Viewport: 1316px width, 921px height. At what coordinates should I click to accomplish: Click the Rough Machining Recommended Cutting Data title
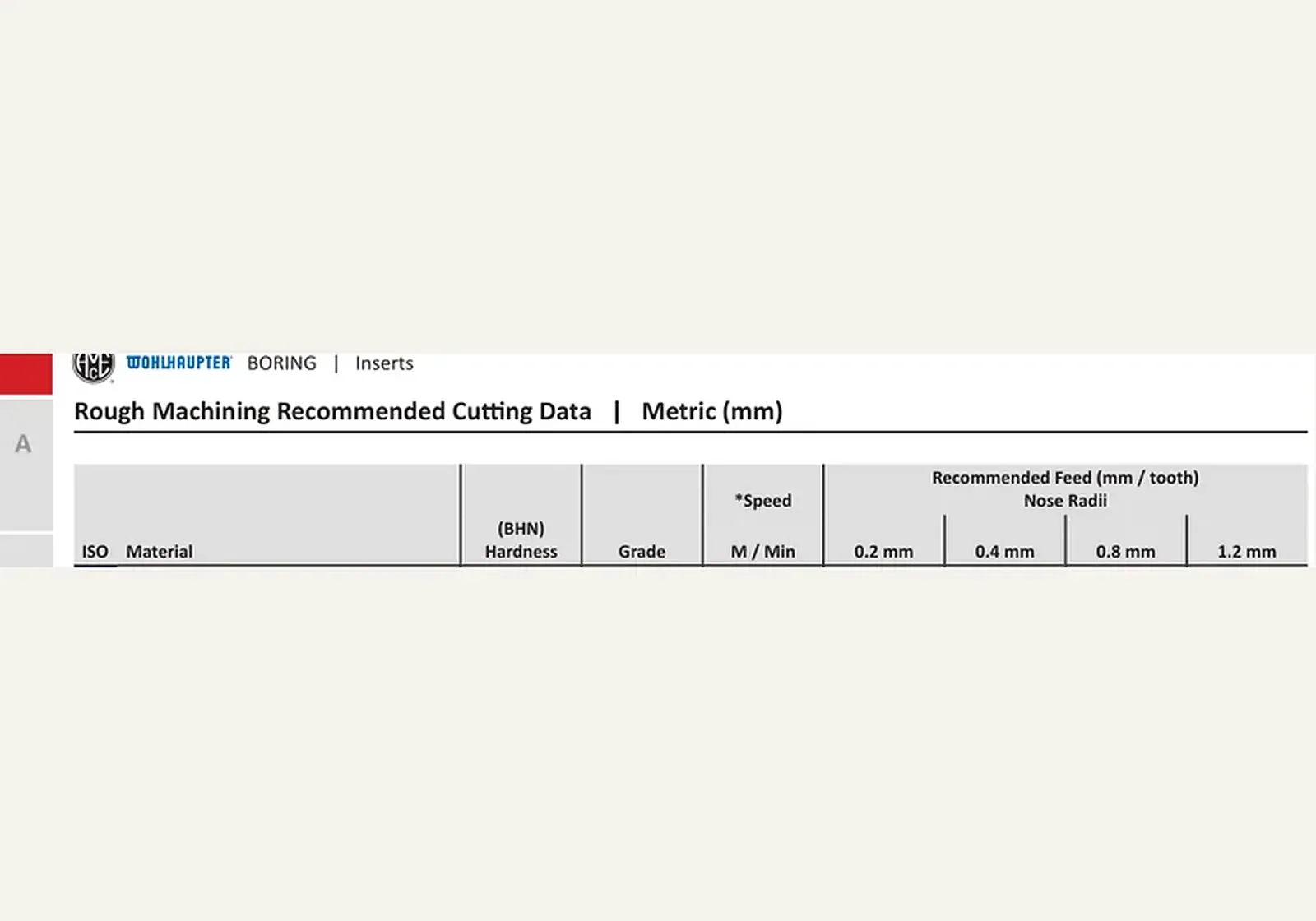click(x=332, y=411)
